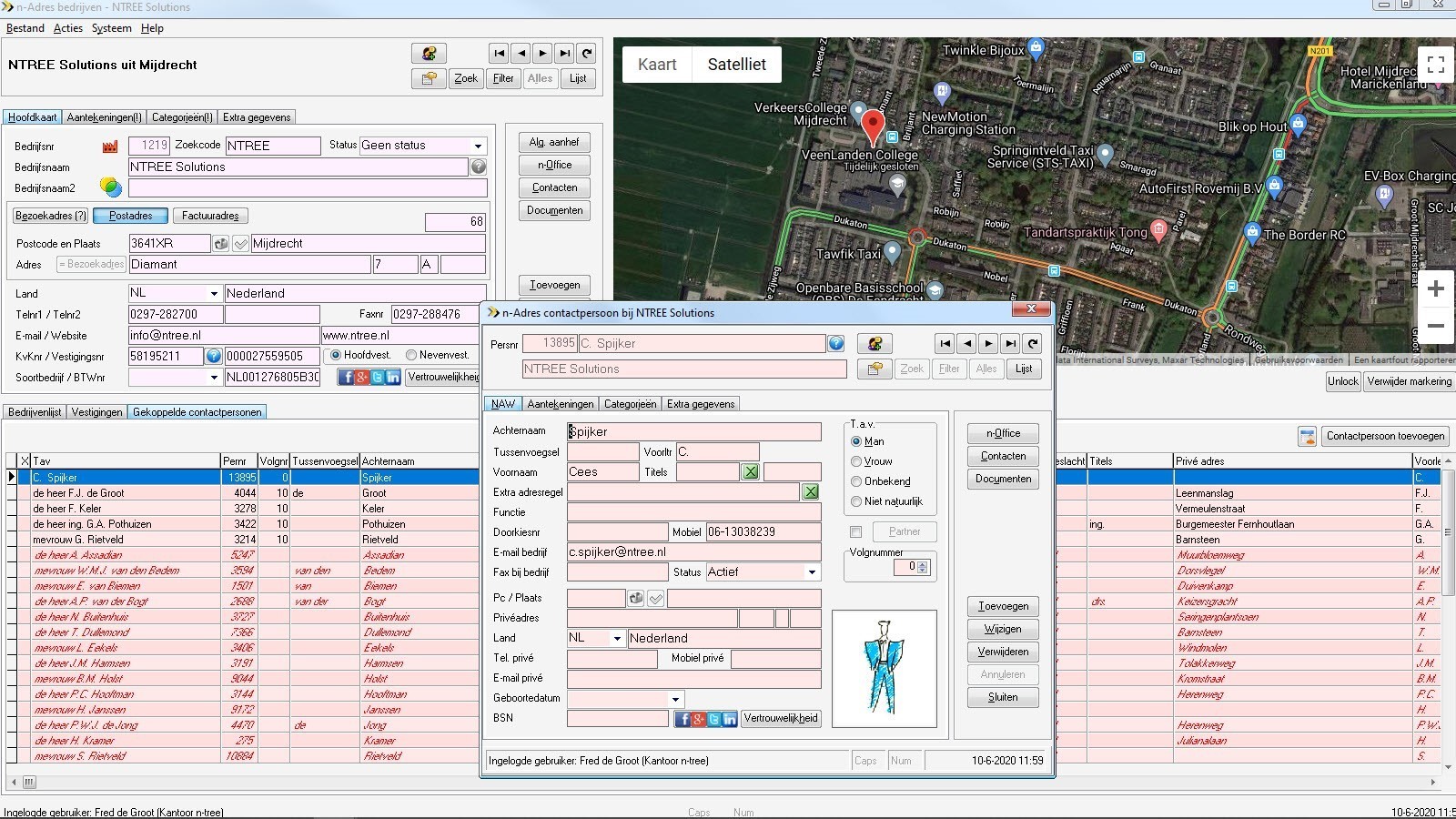
Task: Select the Vrouw radio button
Action: click(x=856, y=461)
